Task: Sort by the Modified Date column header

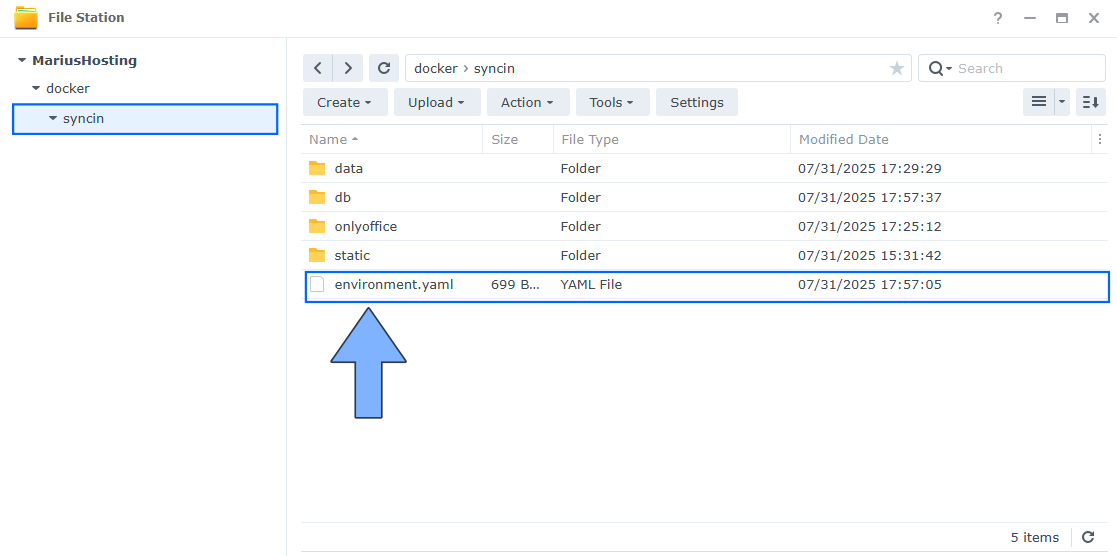Action: pos(940,140)
